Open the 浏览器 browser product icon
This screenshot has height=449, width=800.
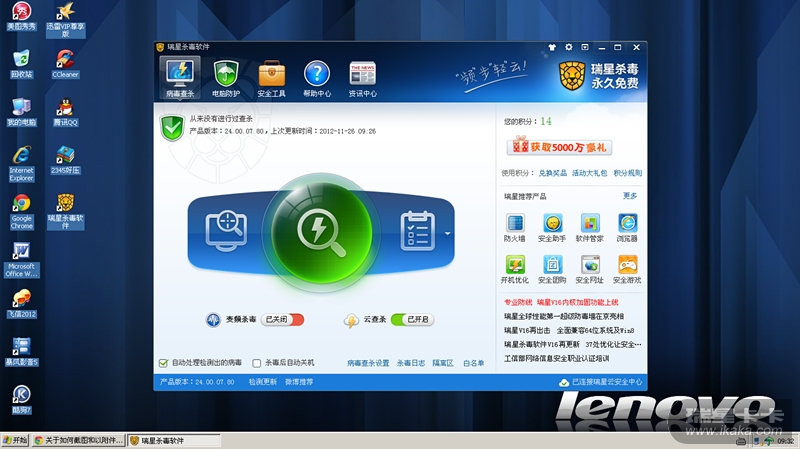(627, 228)
